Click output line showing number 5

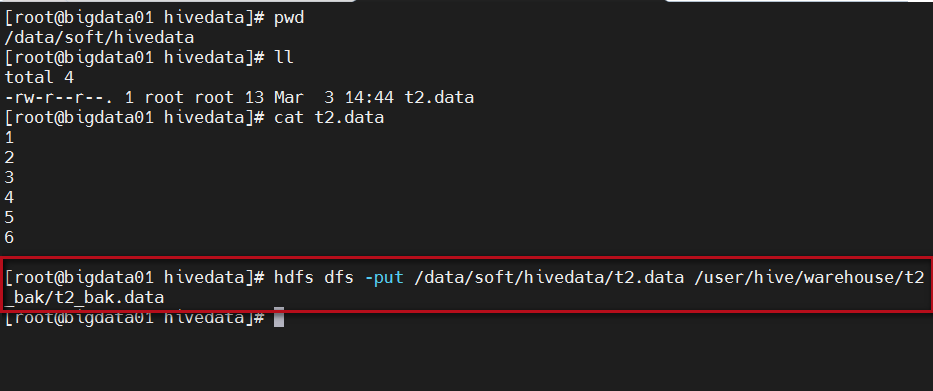click(9, 218)
